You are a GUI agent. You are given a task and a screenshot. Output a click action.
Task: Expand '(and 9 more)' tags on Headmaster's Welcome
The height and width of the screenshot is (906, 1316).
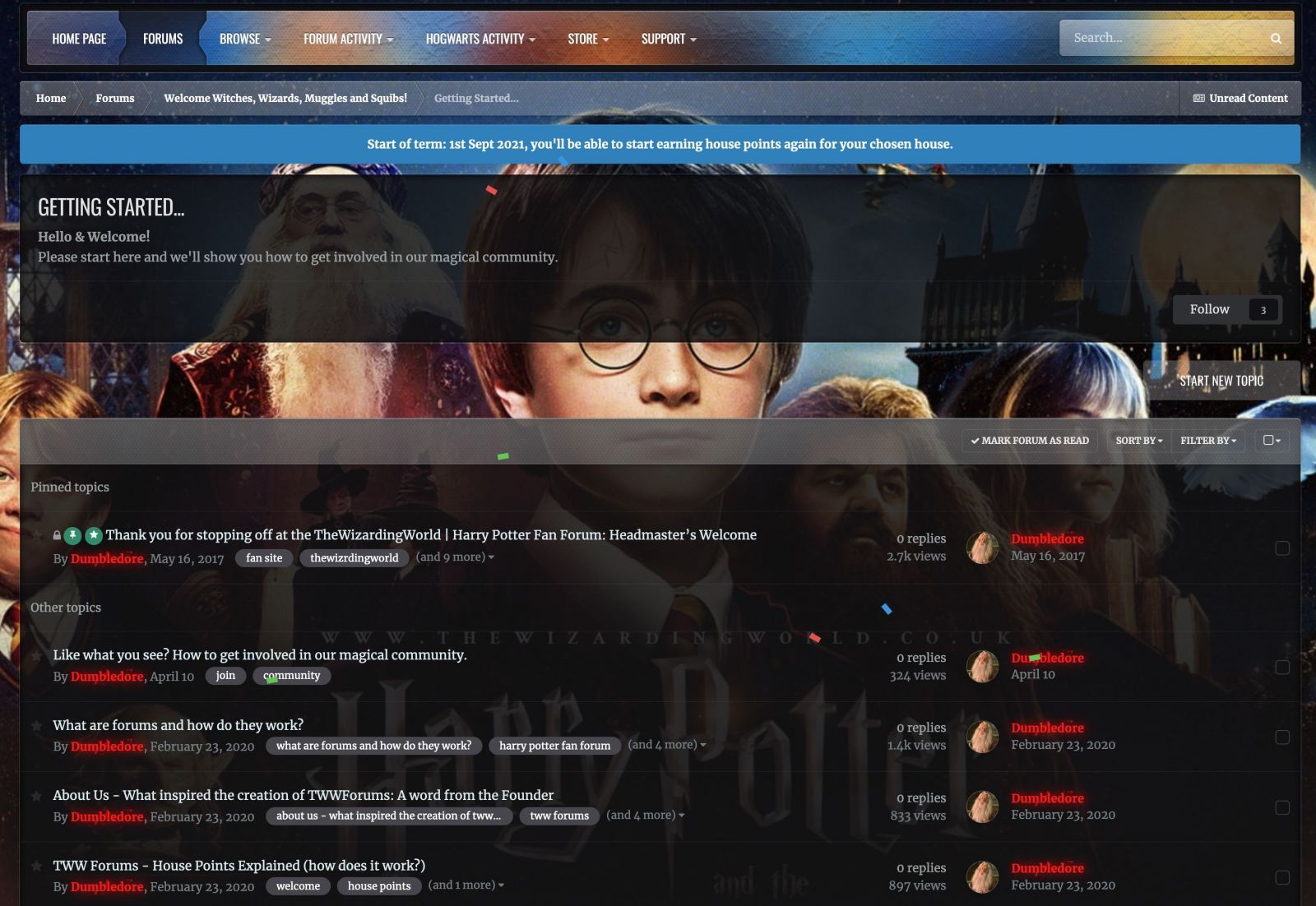tap(455, 557)
